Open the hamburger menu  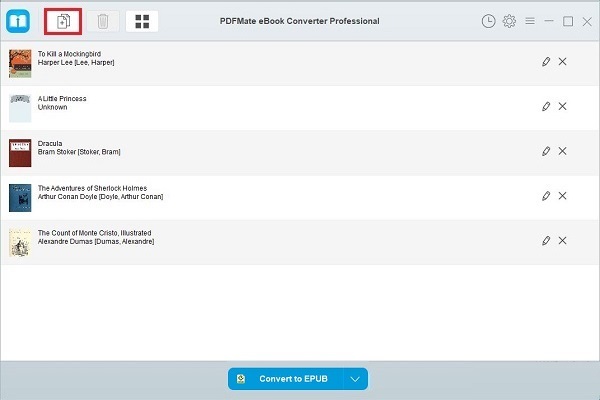point(530,21)
